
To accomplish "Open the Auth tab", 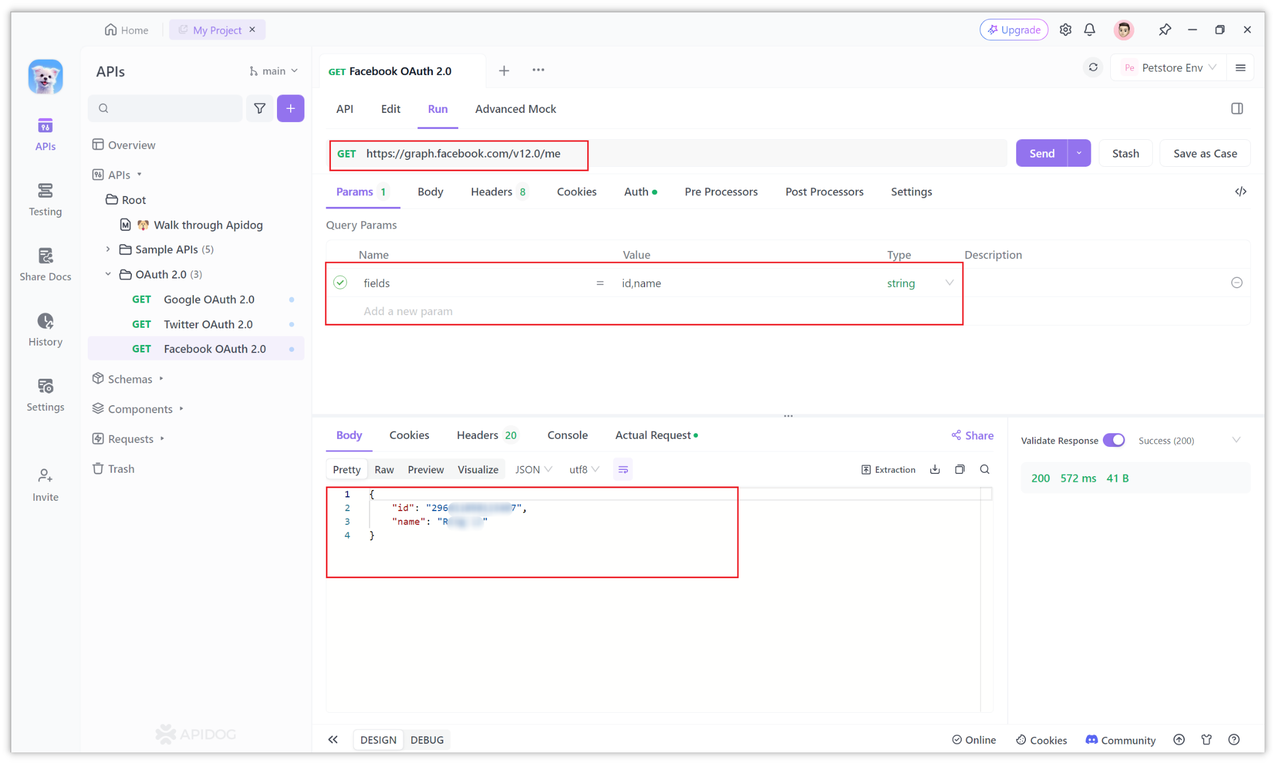I will [640, 192].
